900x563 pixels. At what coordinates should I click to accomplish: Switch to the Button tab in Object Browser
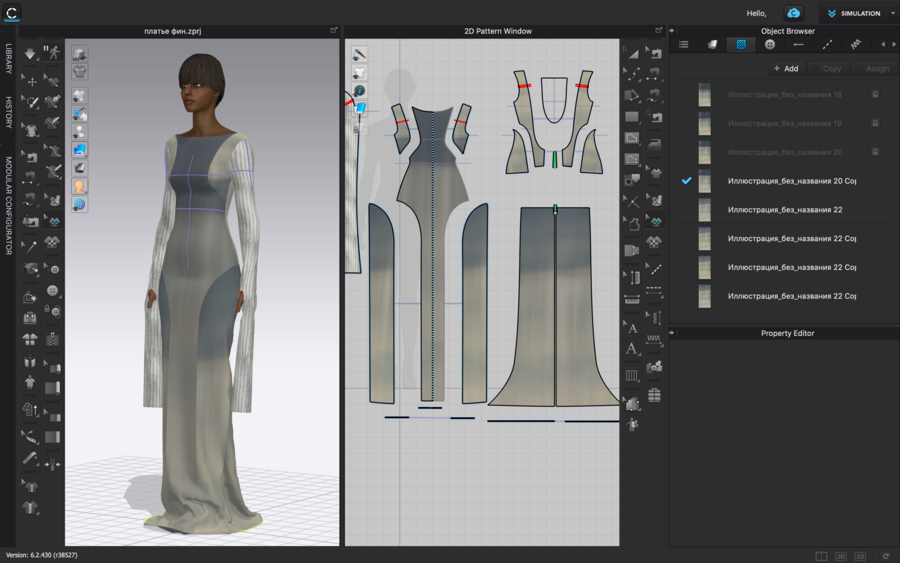pos(769,44)
